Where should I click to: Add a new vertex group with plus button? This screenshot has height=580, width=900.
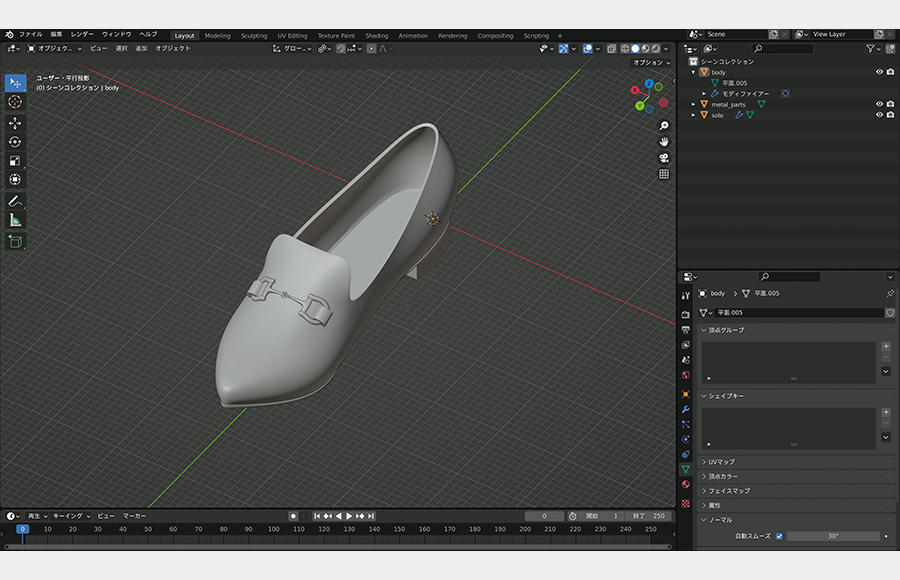(x=885, y=346)
